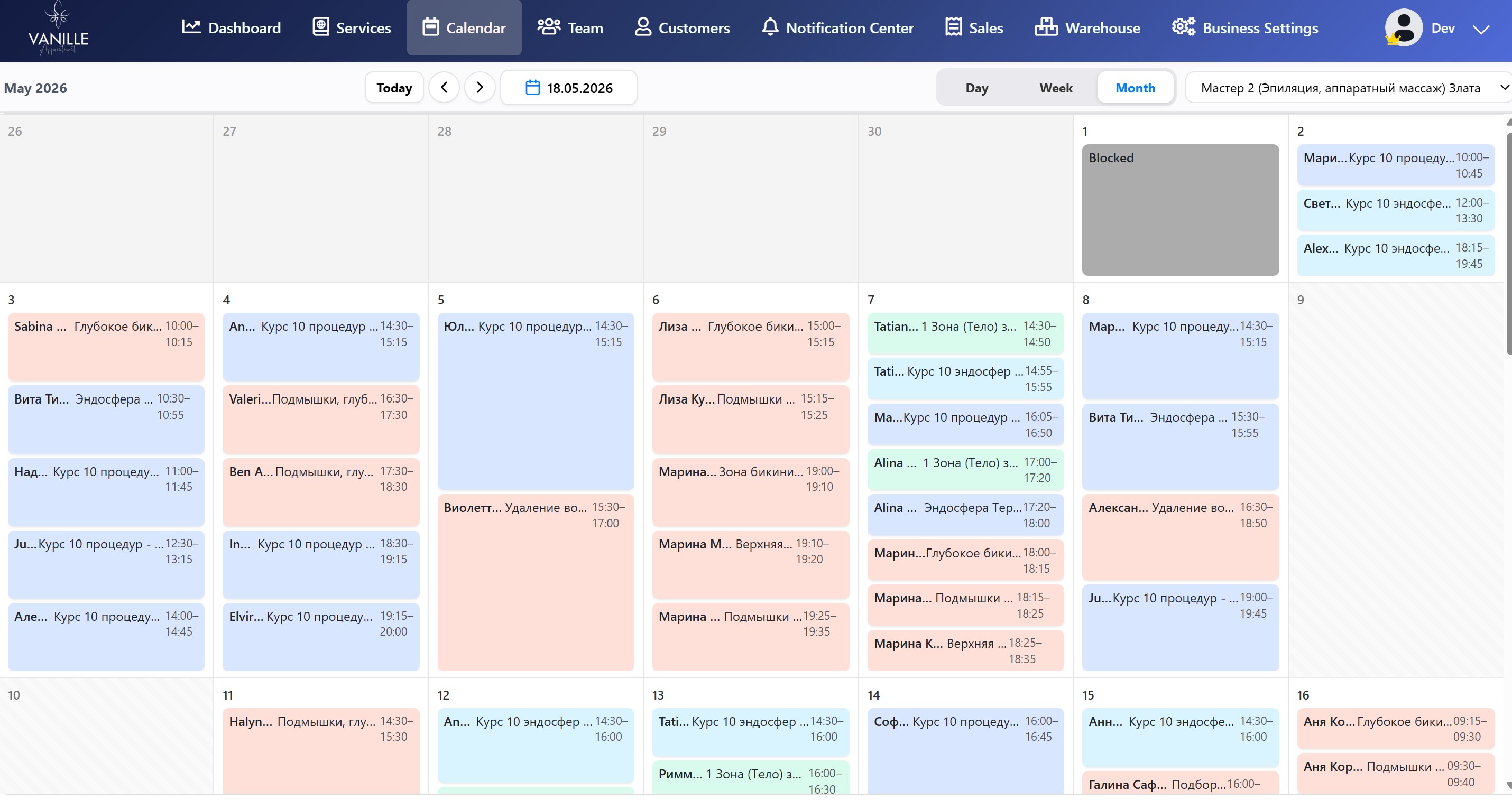
Task: Click the Vanille logo
Action: pyautogui.click(x=58, y=28)
